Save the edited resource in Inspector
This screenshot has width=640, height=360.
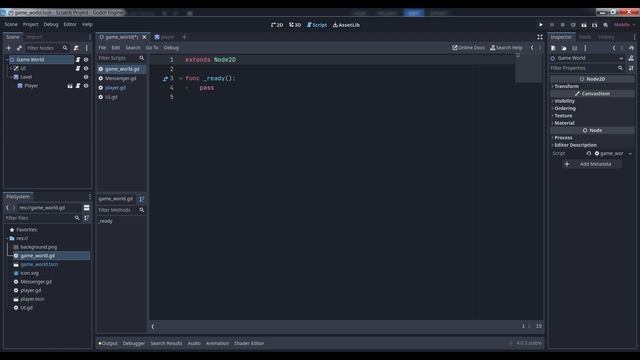575,48
